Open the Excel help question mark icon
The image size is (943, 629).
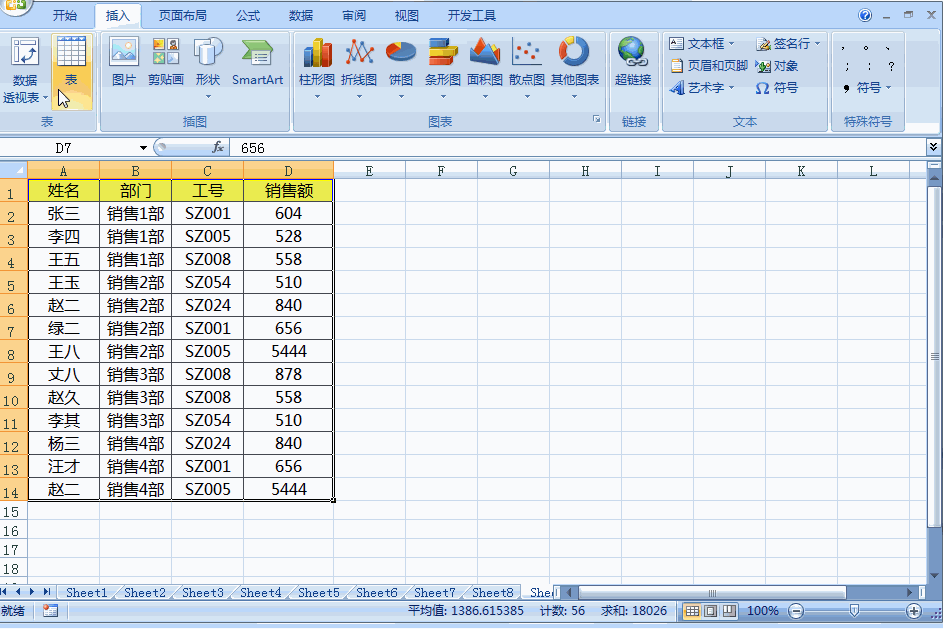click(865, 15)
